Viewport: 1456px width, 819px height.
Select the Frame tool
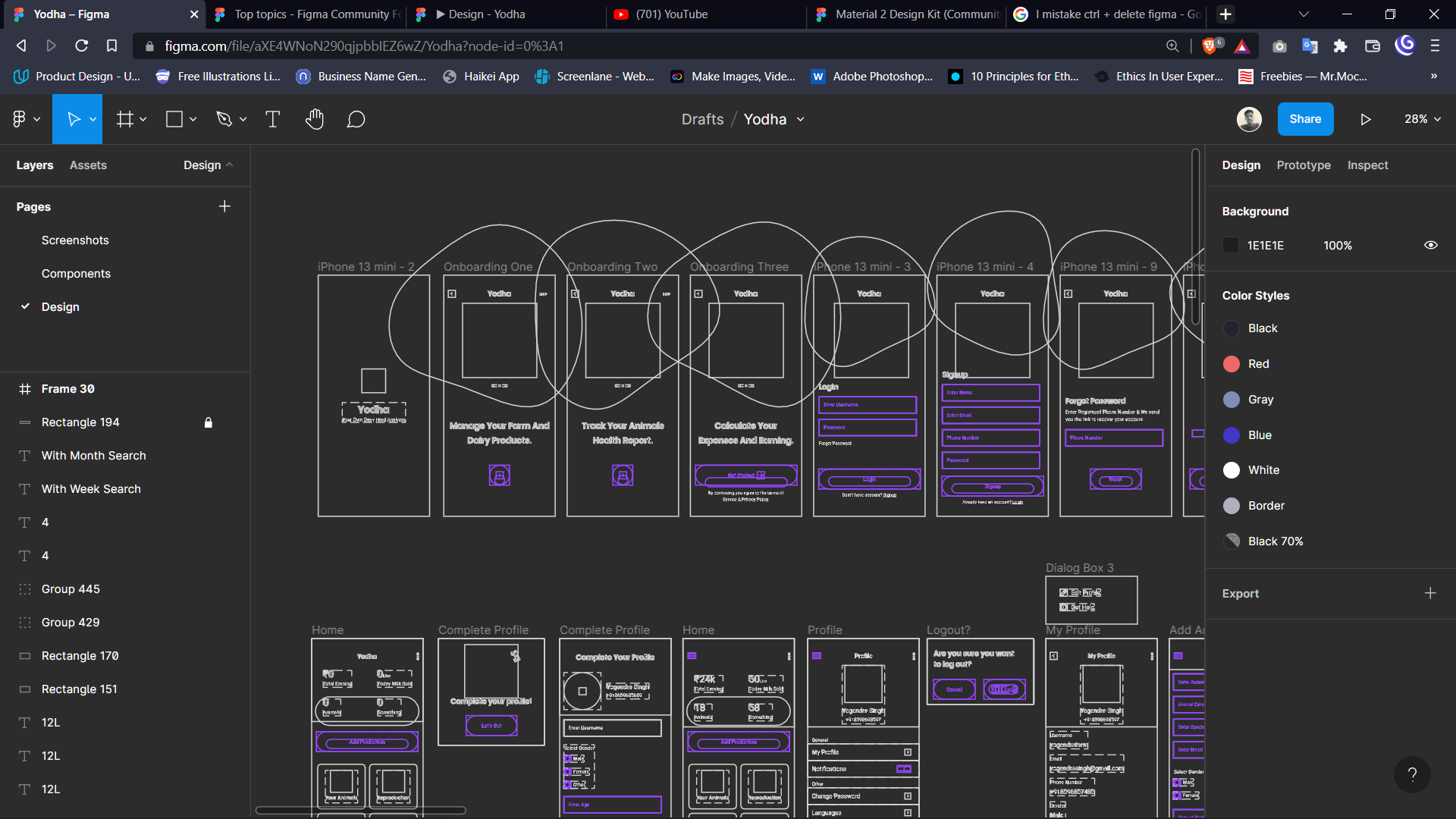[x=124, y=119]
